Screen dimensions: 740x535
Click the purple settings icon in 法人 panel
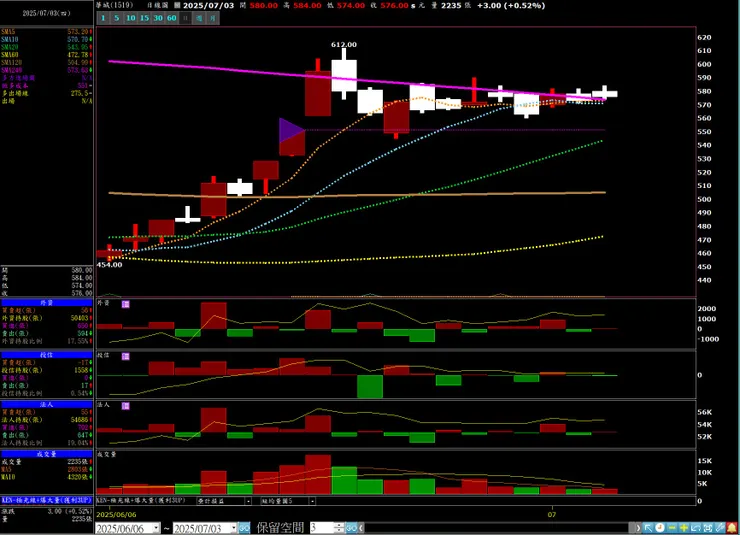[126, 406]
